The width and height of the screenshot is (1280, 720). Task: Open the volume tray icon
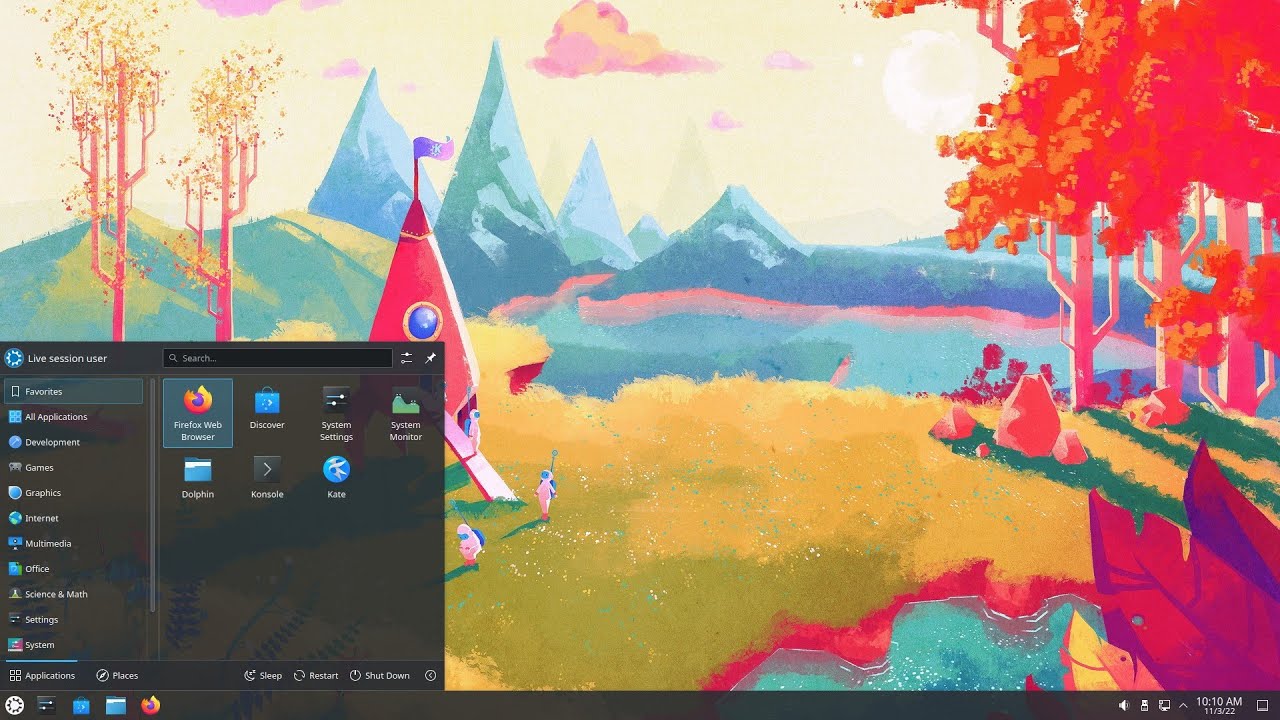pos(1123,705)
